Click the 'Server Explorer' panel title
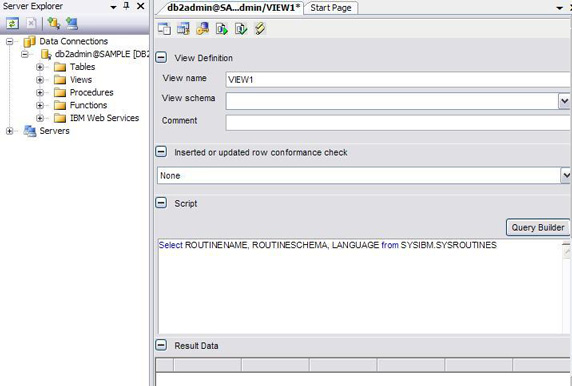This screenshot has height=386, width=572. point(33,6)
